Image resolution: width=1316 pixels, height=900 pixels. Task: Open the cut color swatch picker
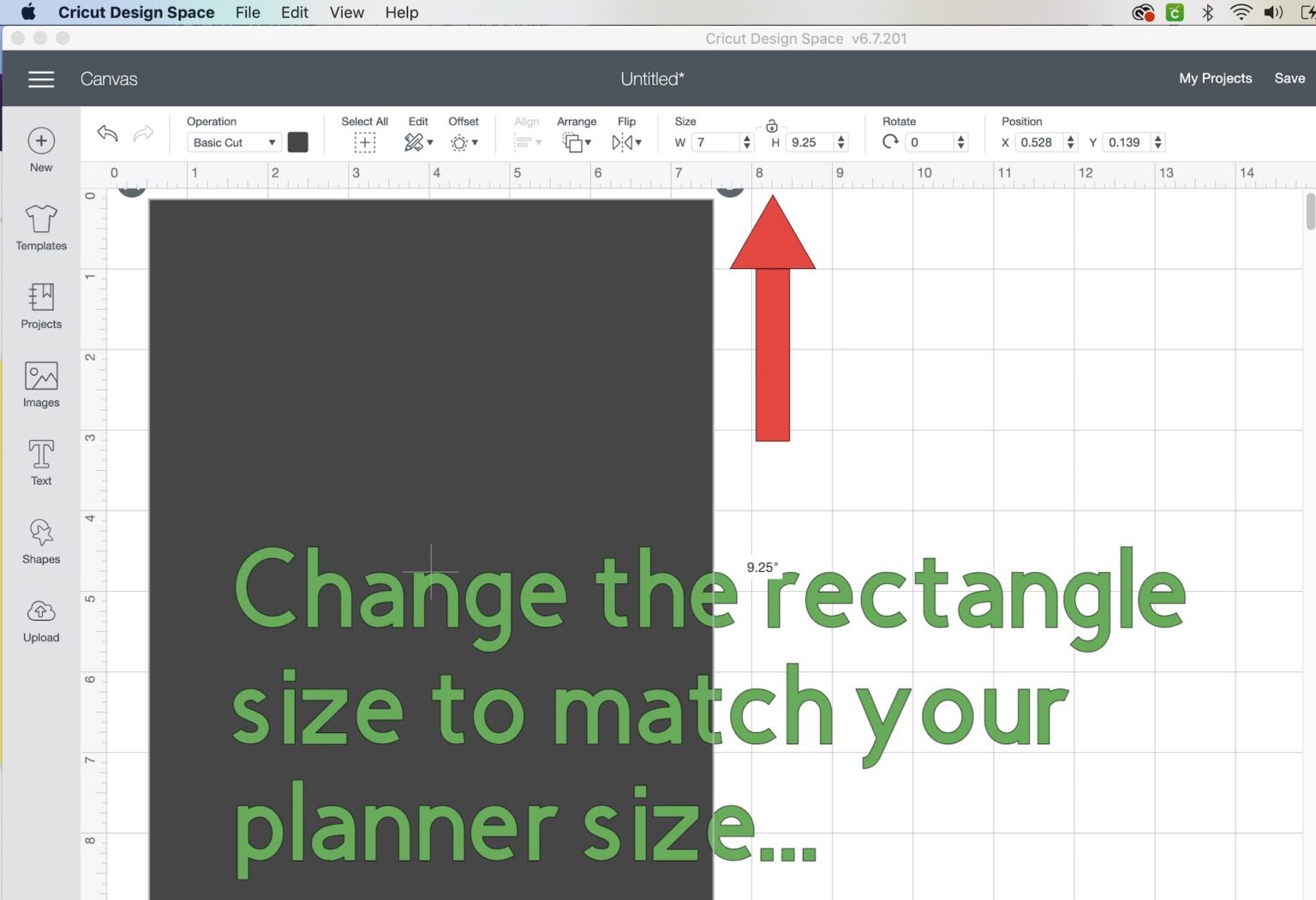pyautogui.click(x=297, y=142)
